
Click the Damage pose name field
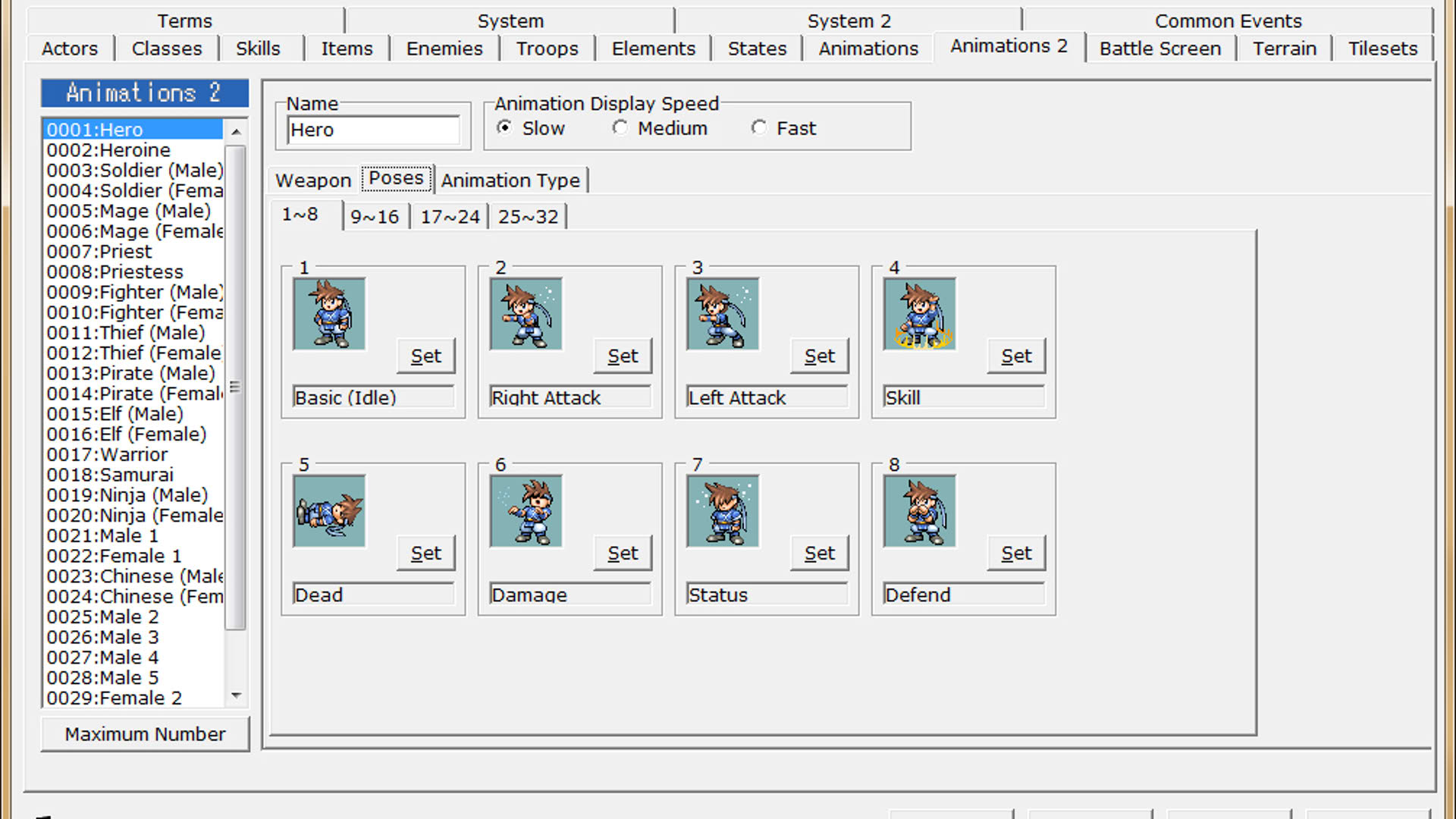[570, 595]
